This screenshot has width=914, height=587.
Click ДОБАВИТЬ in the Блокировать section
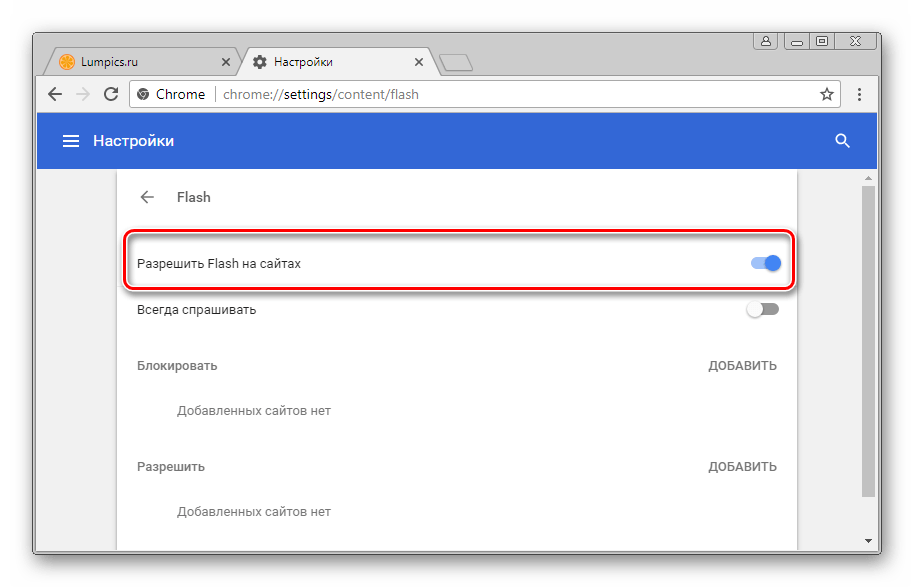(x=742, y=366)
